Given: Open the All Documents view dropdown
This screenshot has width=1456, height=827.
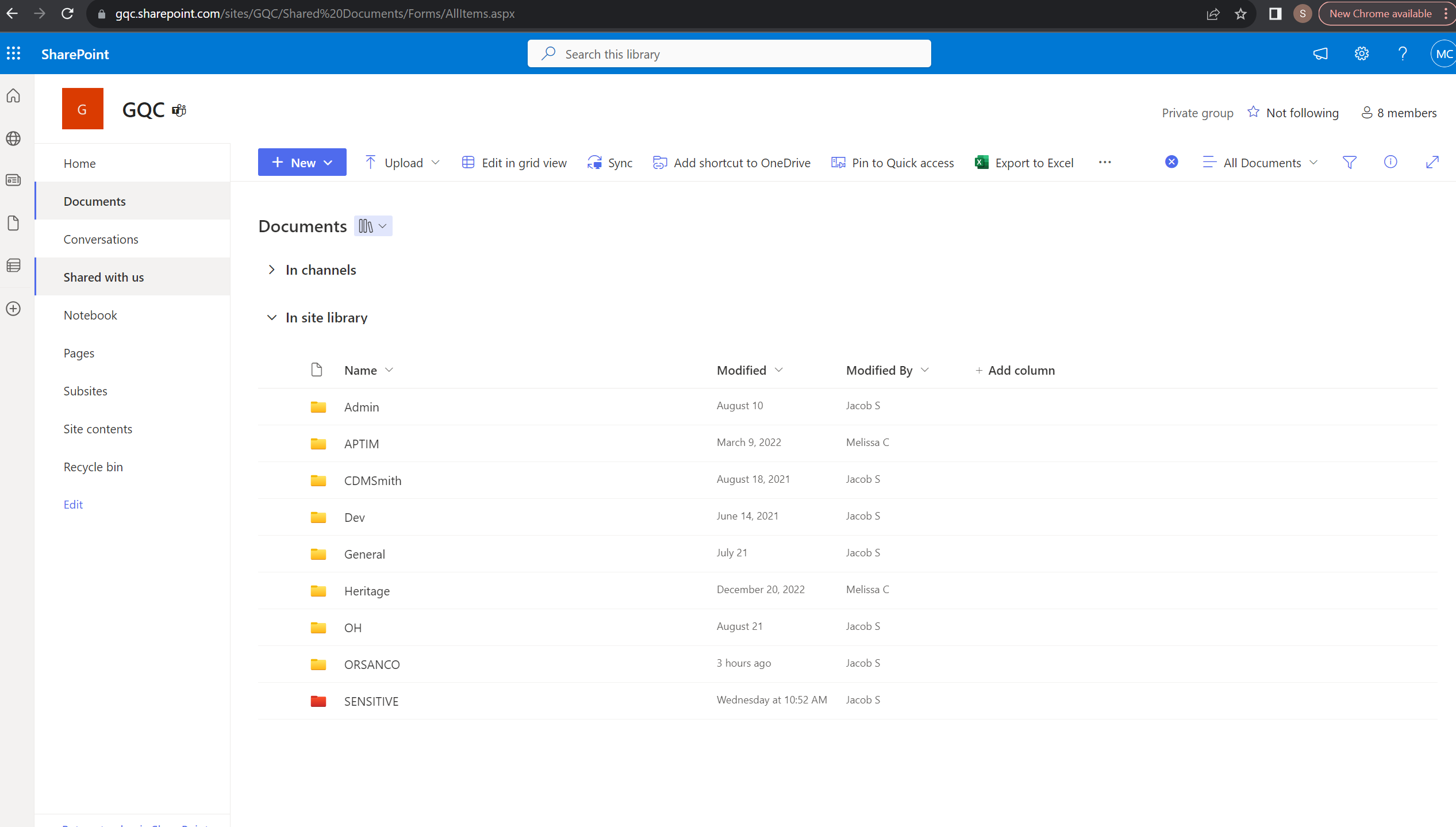Looking at the screenshot, I should coord(1261,163).
